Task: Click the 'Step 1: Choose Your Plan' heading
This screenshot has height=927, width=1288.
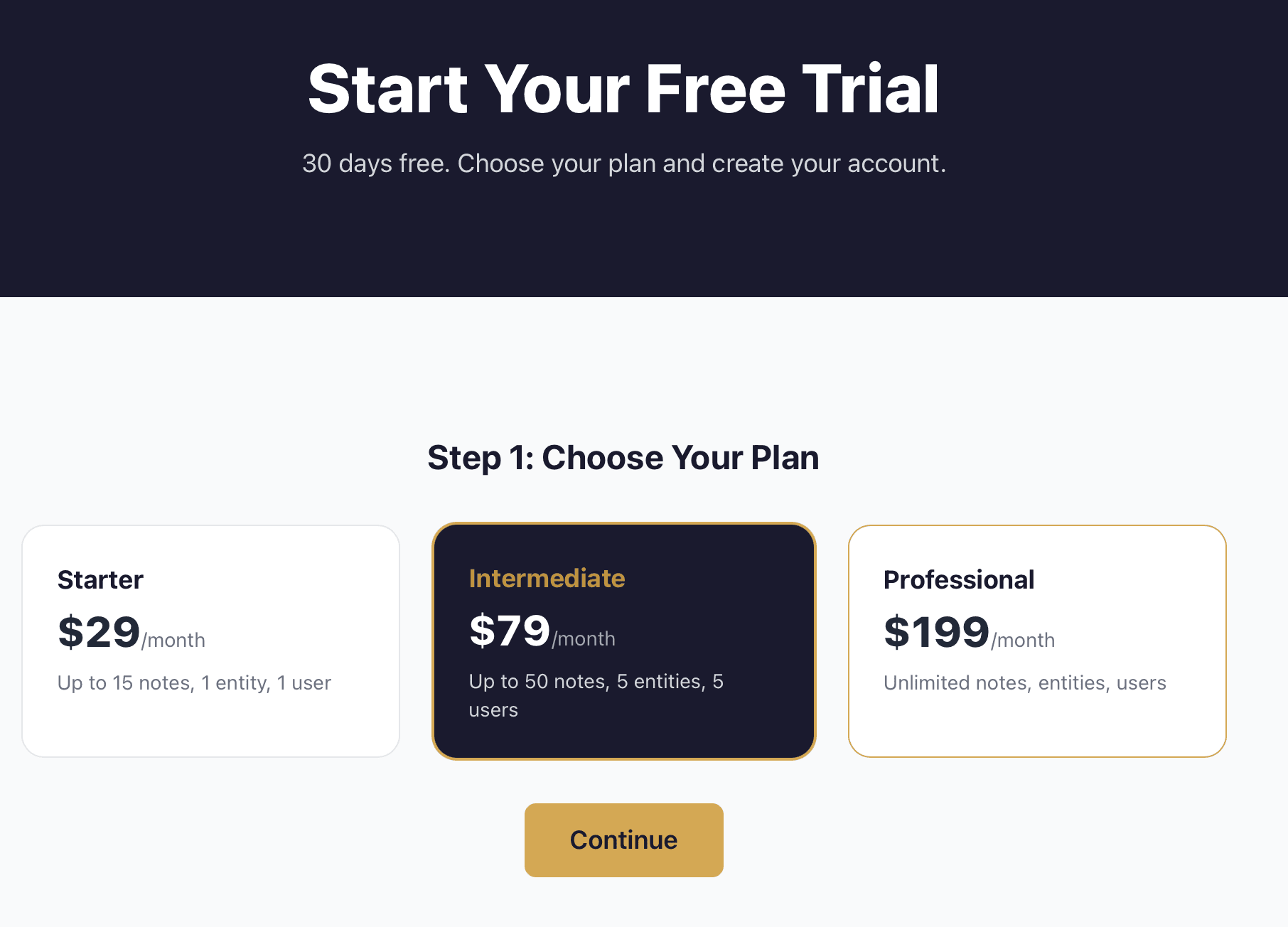Action: tap(623, 458)
